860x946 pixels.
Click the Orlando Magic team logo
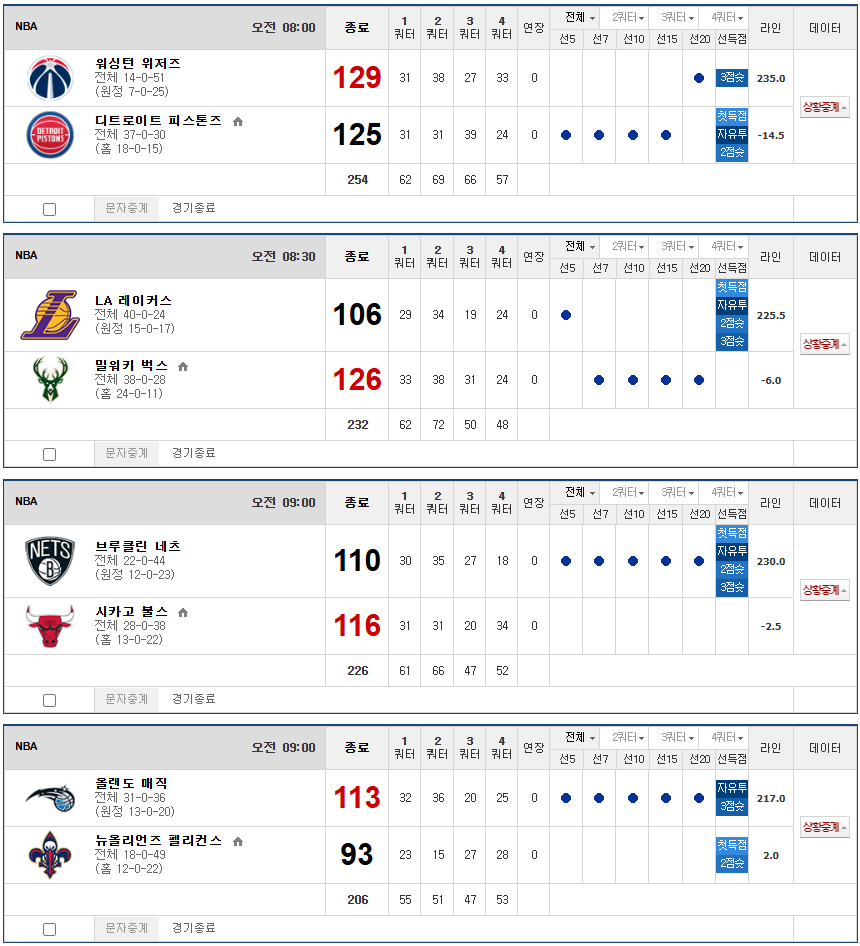(x=50, y=798)
